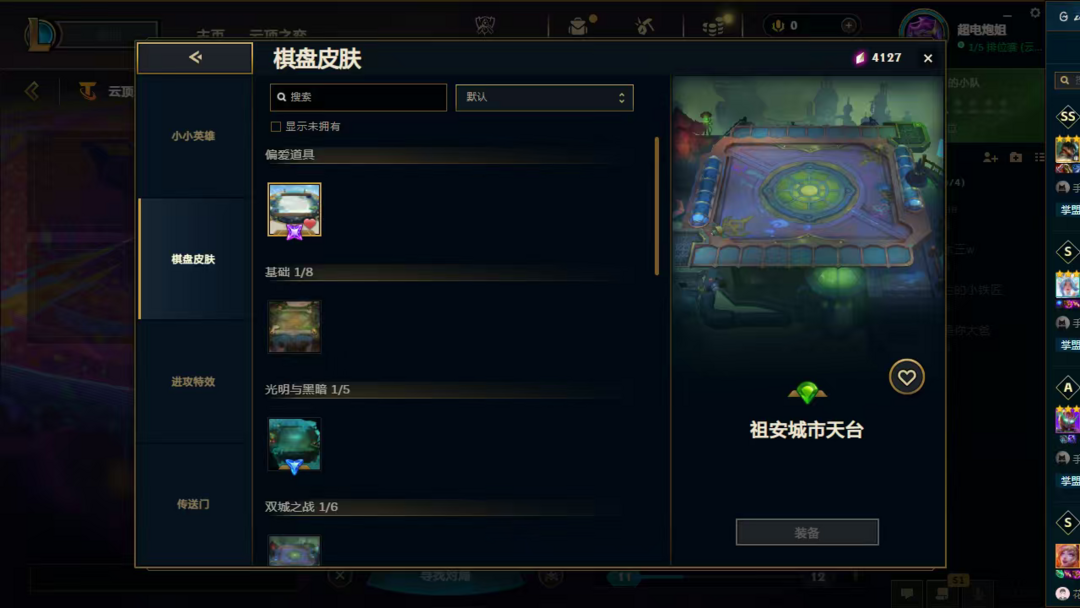The image size is (1080, 608).
Task: Expand the 默认 sort dropdown
Action: point(544,98)
